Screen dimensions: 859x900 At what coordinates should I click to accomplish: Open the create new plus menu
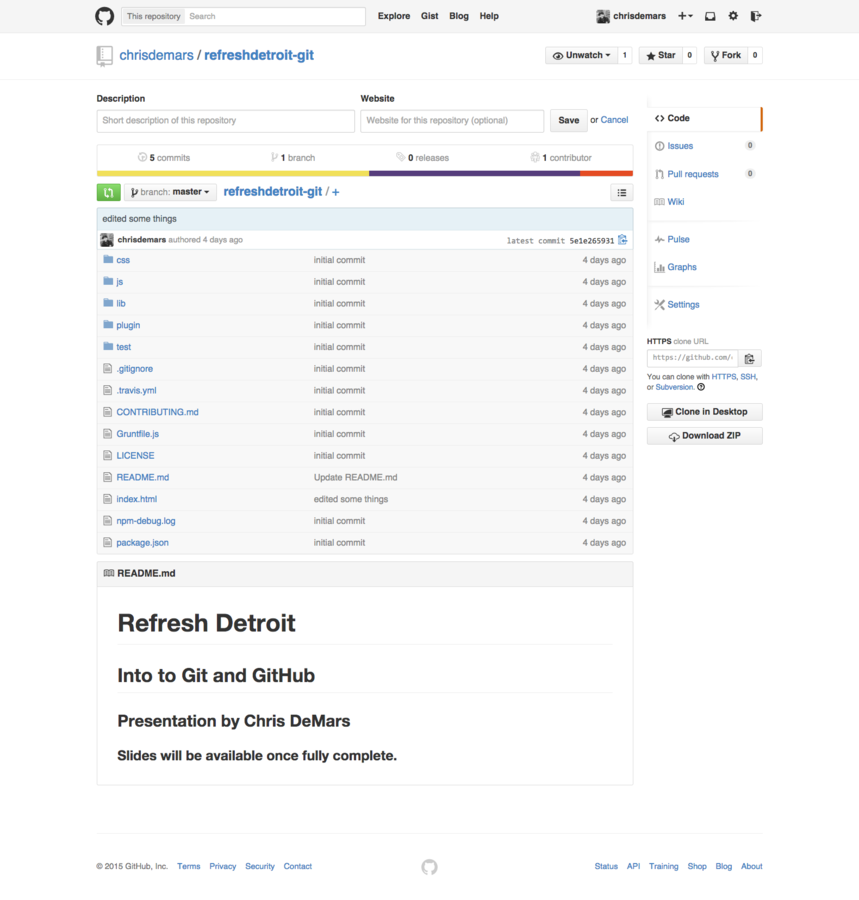click(x=685, y=16)
